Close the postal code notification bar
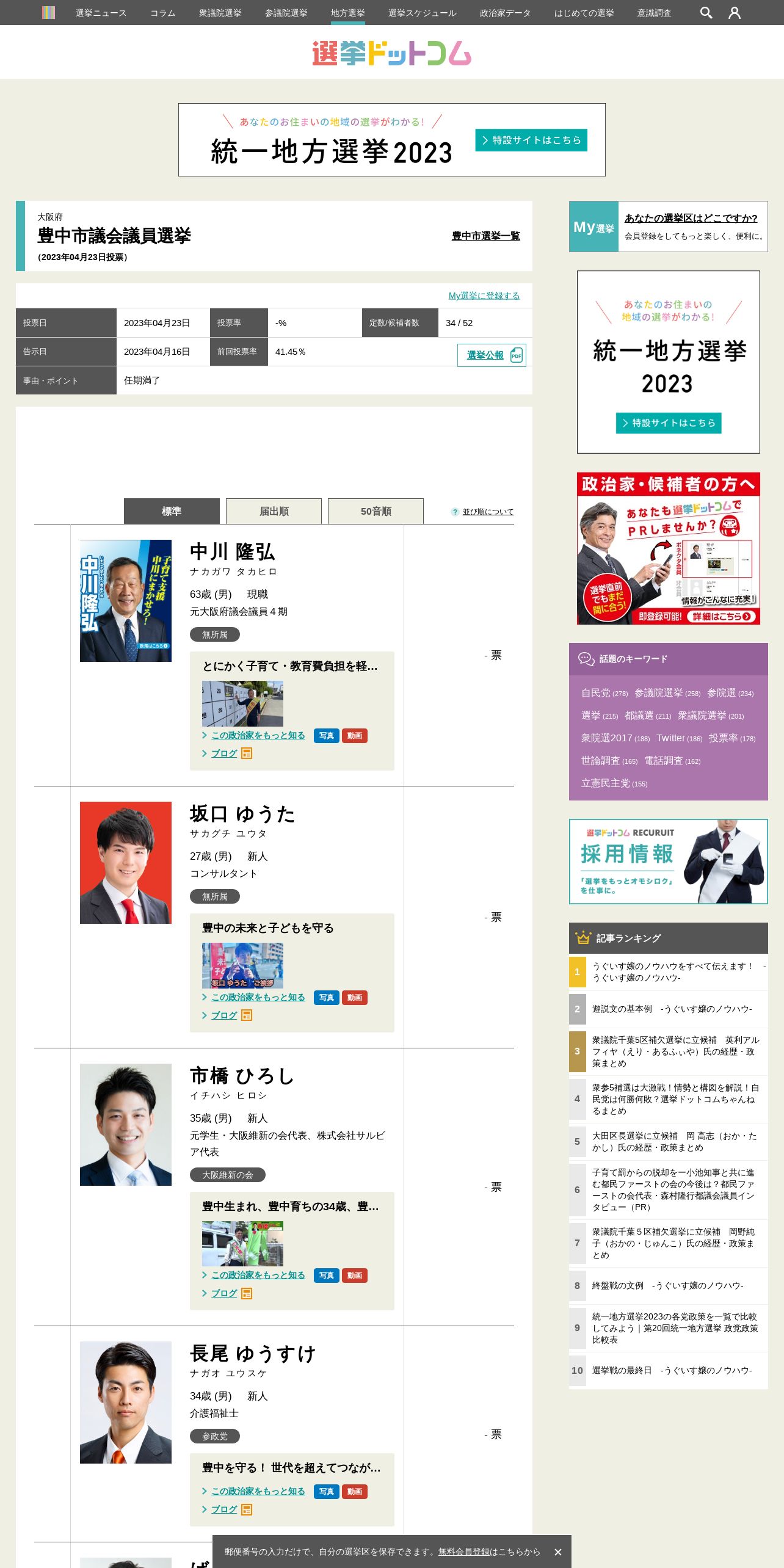The image size is (784, 1568). (557, 1552)
